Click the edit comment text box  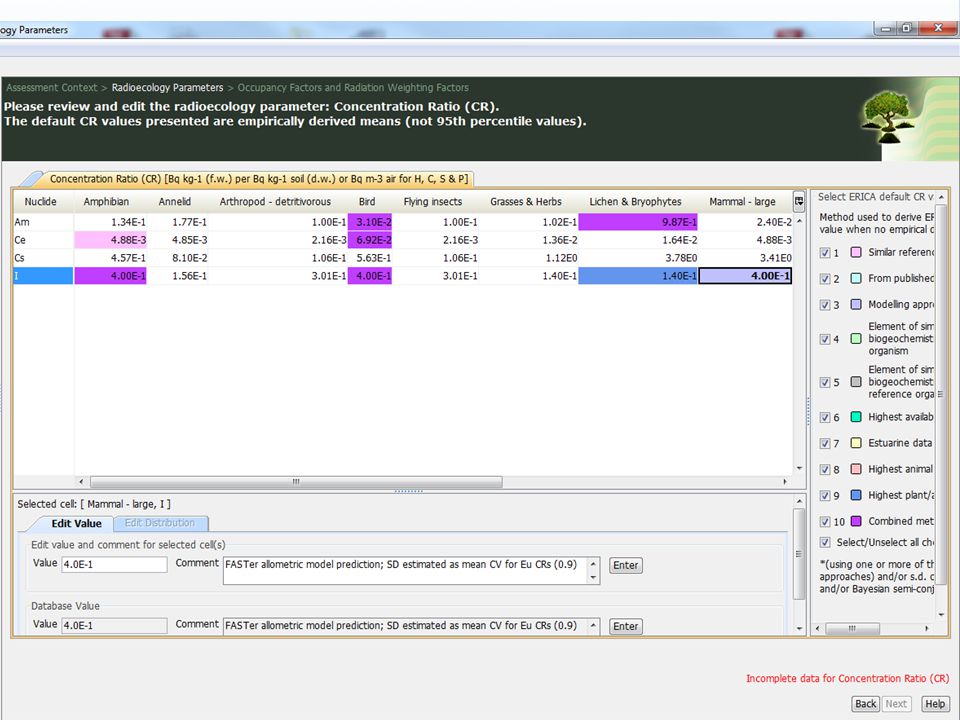(405, 571)
